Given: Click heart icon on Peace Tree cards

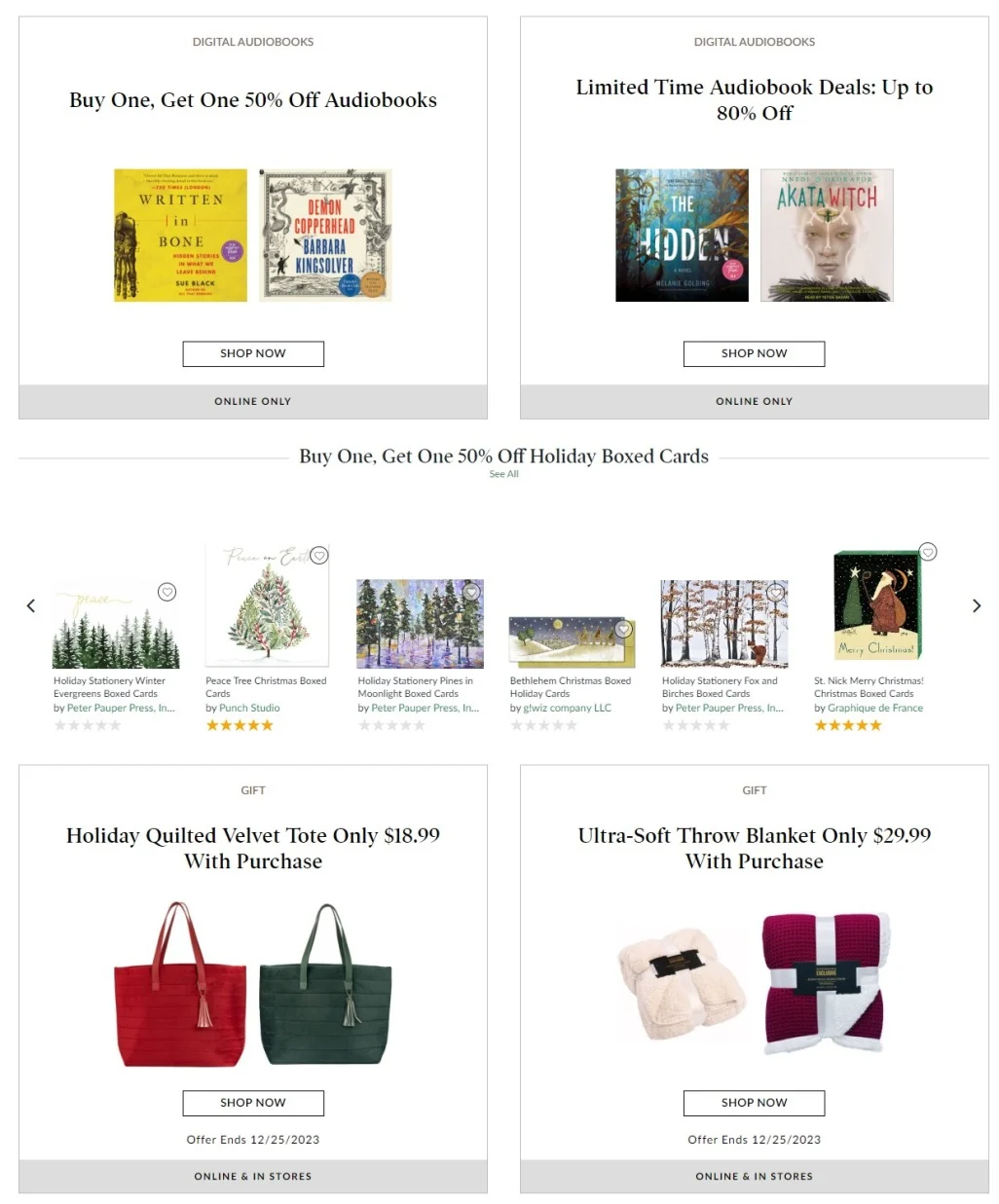Looking at the screenshot, I should click(319, 556).
